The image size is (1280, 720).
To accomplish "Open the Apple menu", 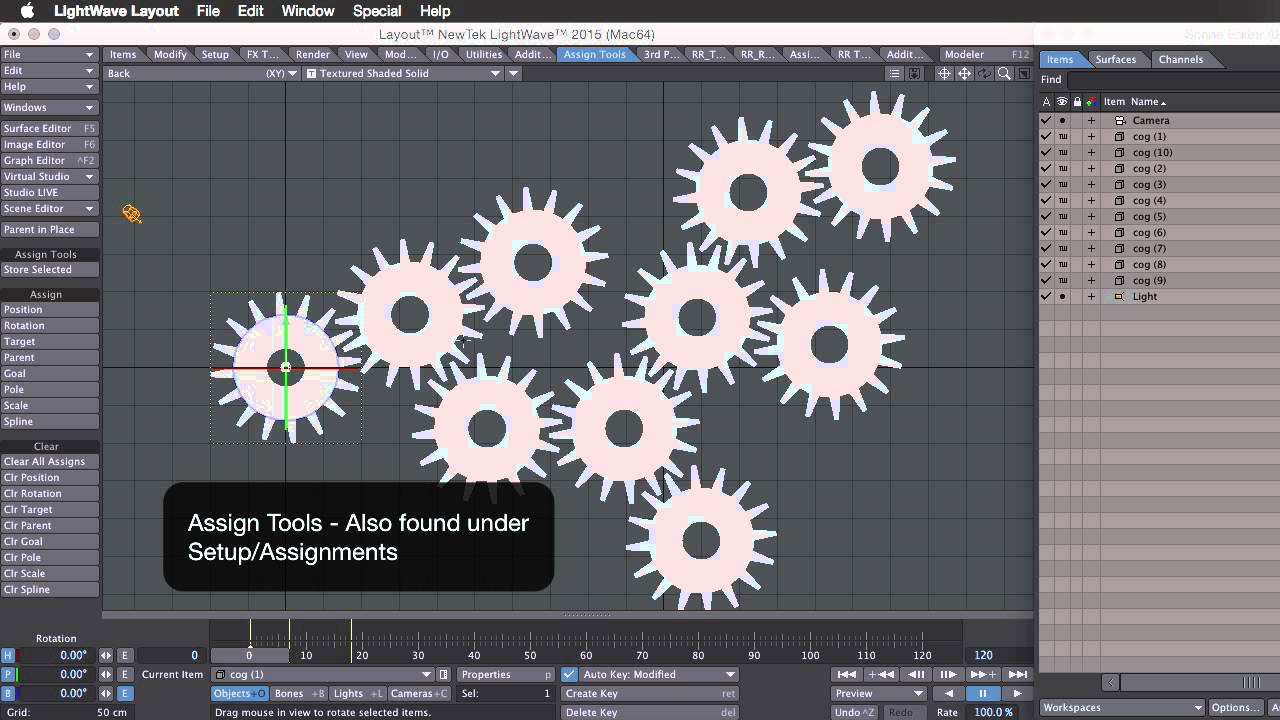I will 27,11.
